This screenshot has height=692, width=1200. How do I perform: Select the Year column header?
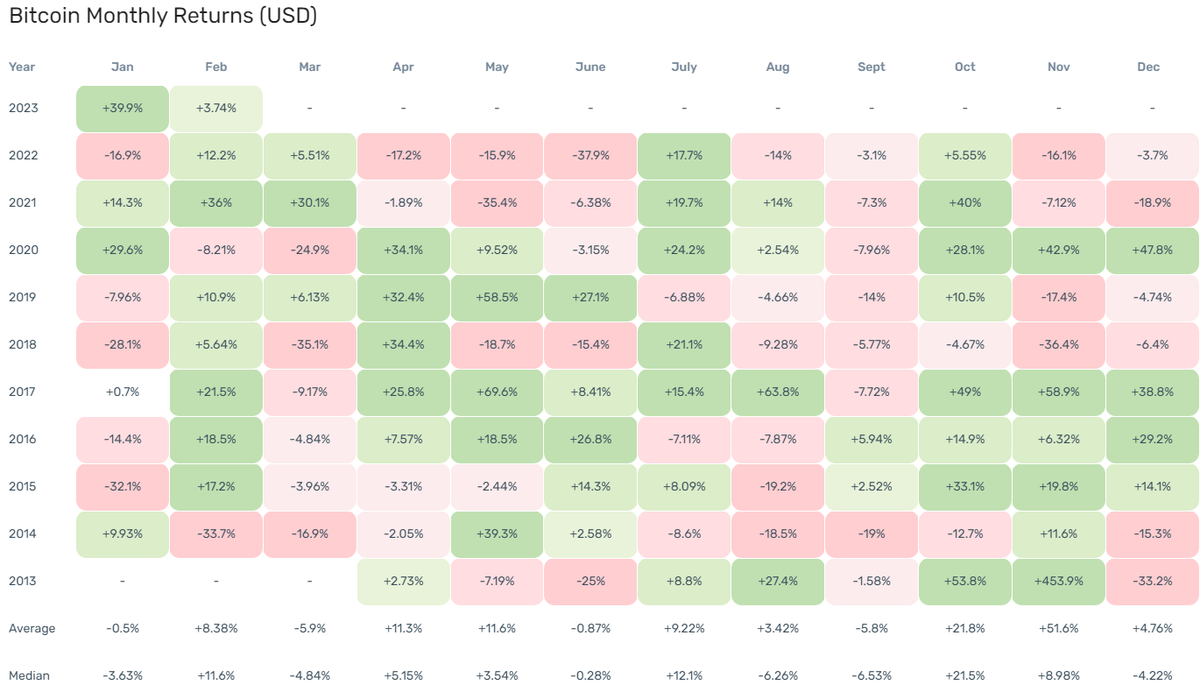point(21,67)
